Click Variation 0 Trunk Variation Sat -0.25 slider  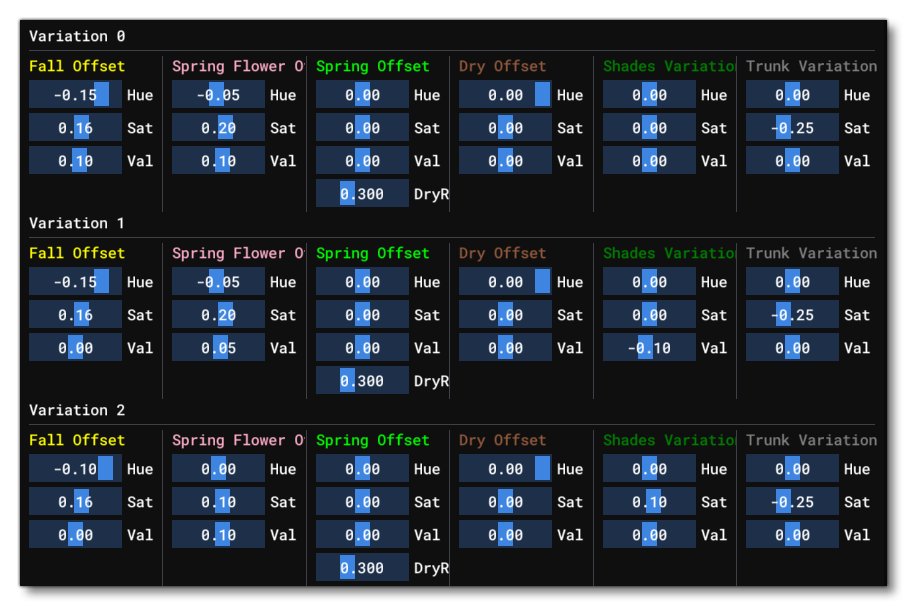pos(792,127)
